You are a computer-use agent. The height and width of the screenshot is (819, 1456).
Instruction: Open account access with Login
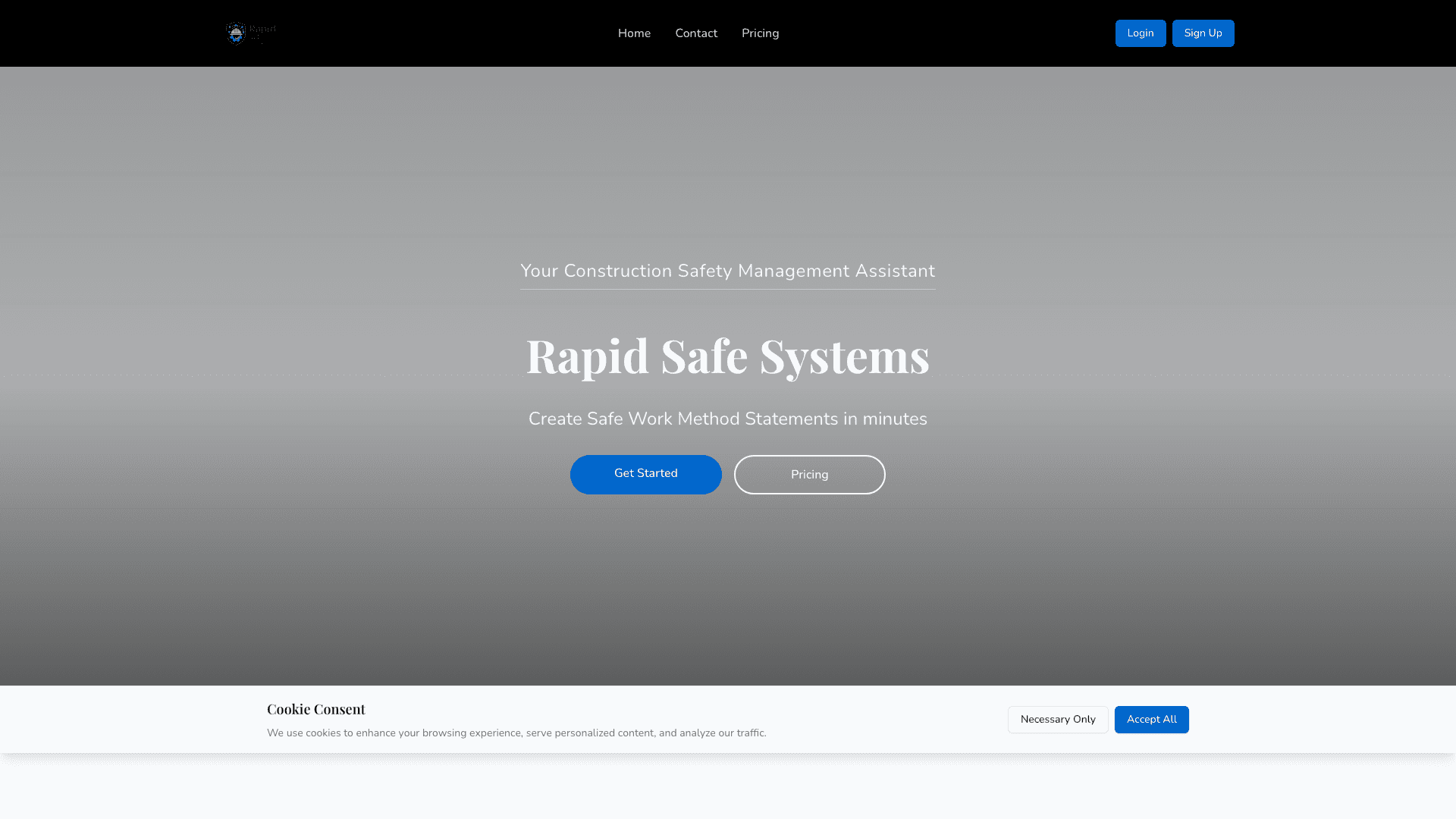1141,33
